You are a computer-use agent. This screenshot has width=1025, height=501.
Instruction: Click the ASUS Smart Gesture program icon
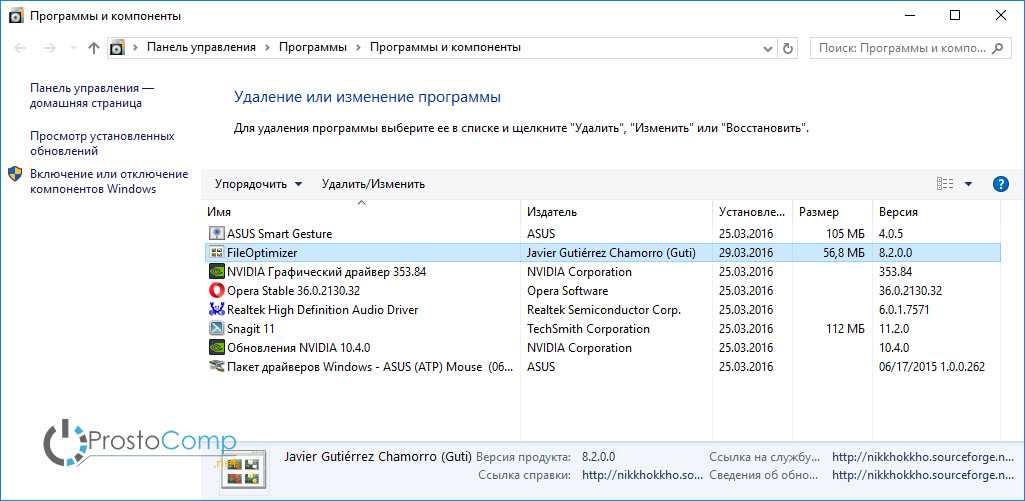click(x=216, y=234)
